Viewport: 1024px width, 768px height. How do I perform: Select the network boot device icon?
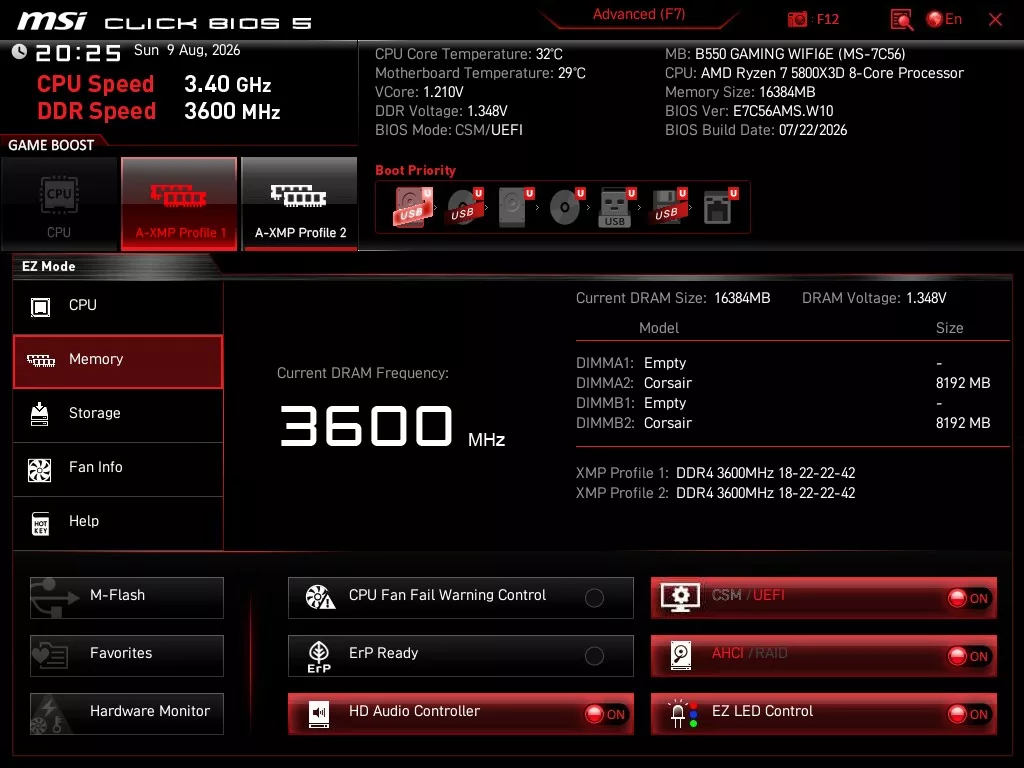pyautogui.click(x=719, y=207)
